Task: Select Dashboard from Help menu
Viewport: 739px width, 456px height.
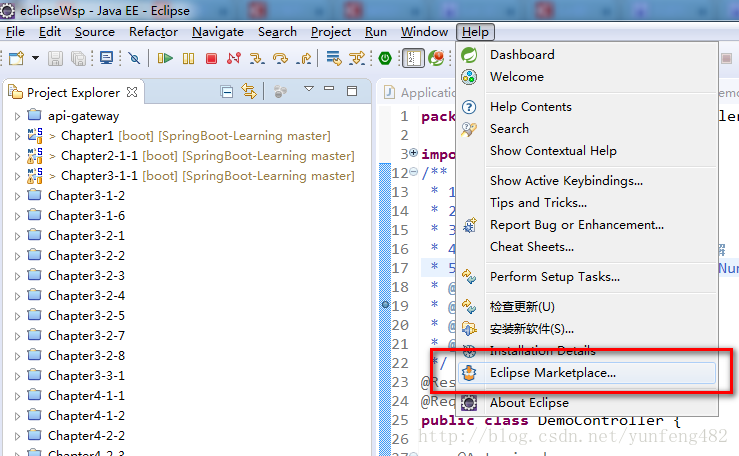Action: coord(587,55)
